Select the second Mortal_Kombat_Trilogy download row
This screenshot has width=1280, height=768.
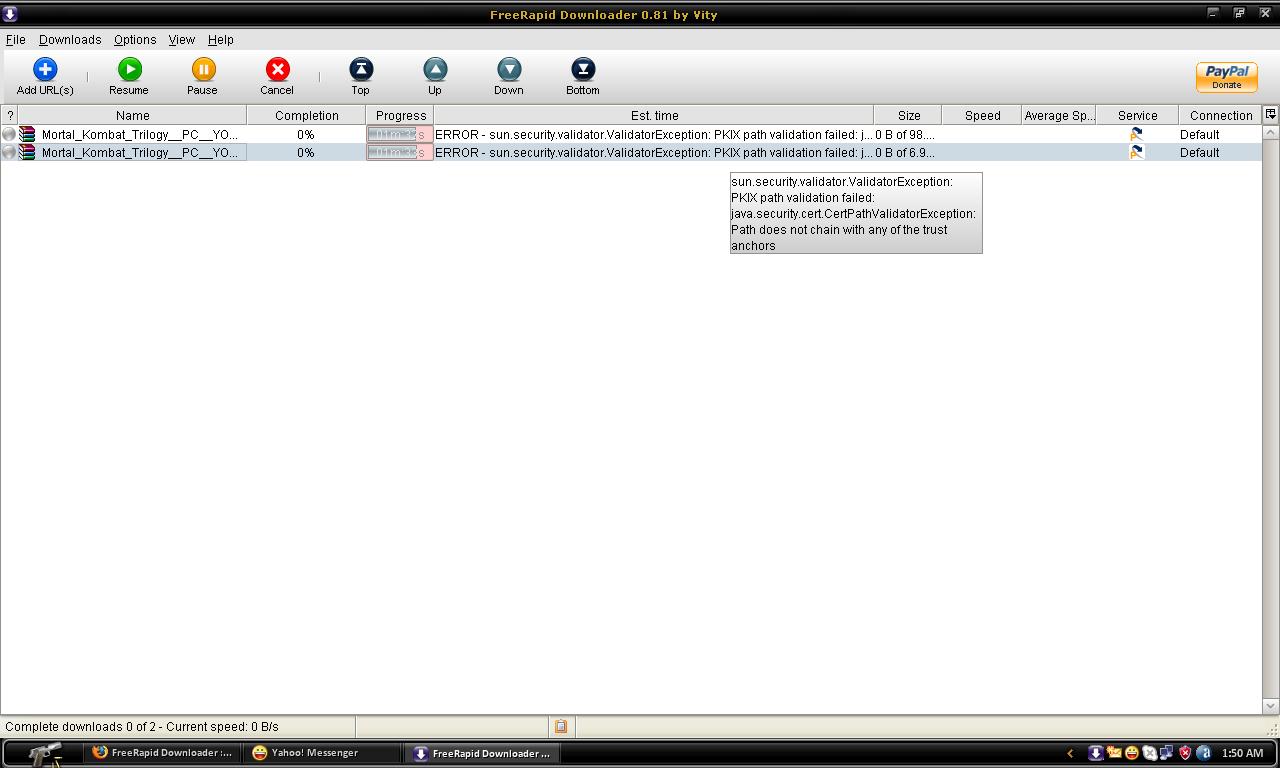tap(140, 153)
